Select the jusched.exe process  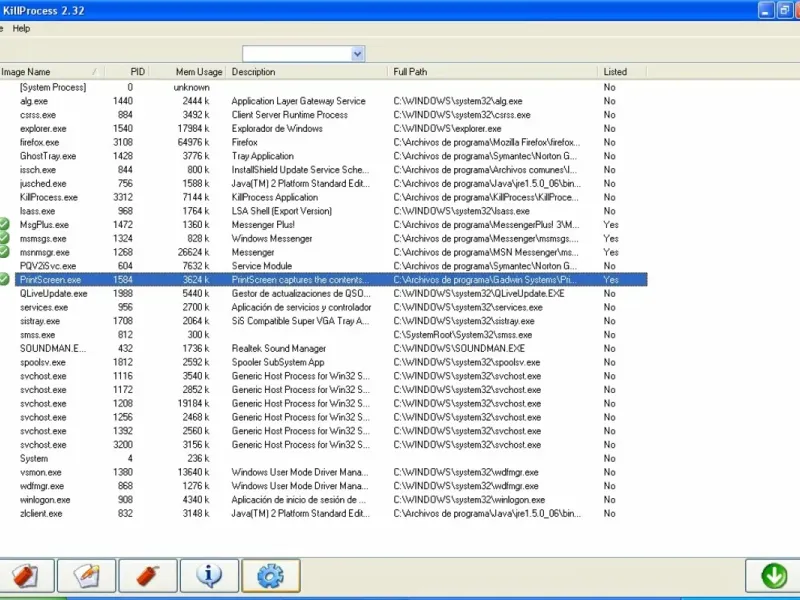[x=43, y=184]
